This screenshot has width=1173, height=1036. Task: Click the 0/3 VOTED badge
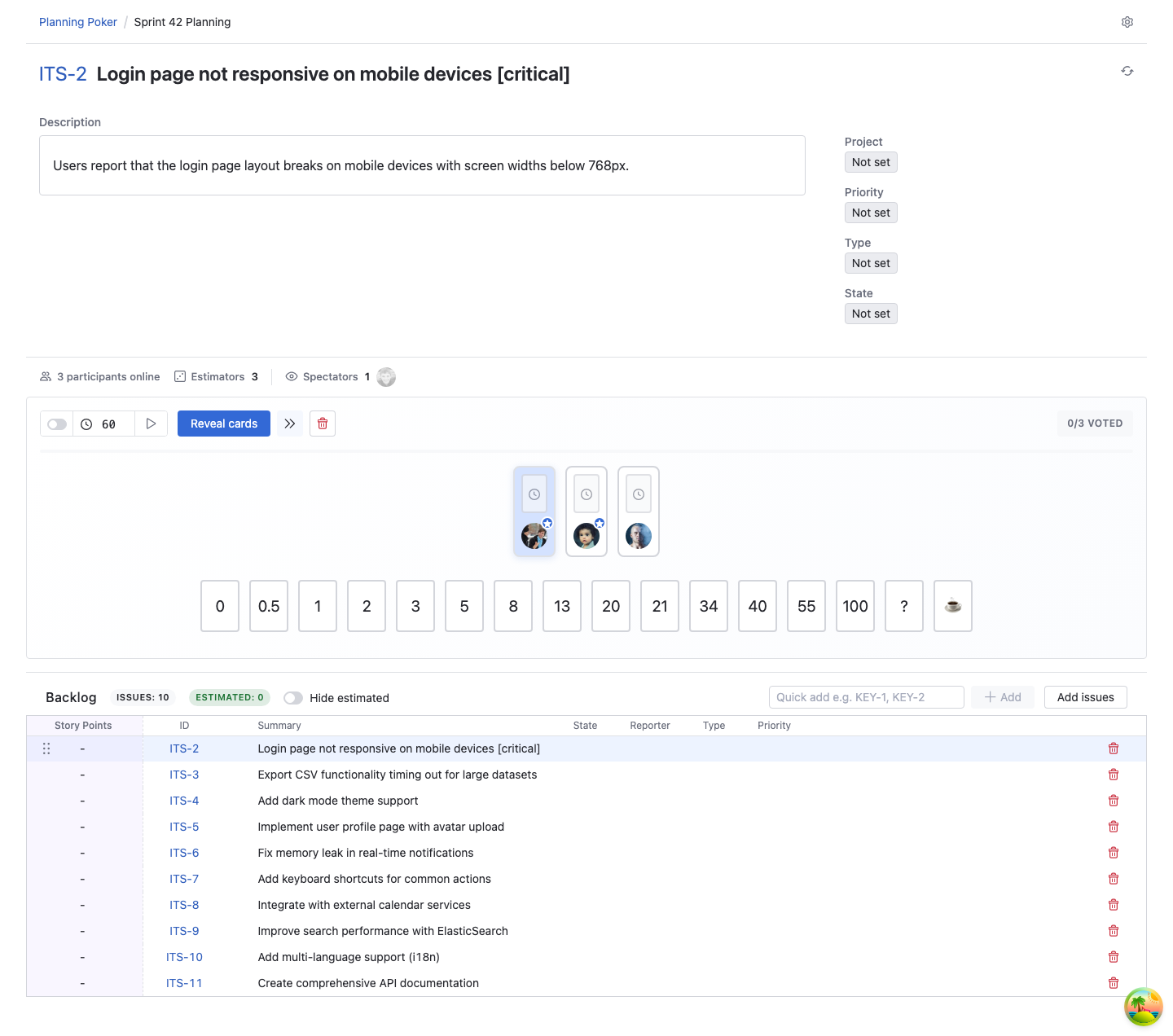click(x=1095, y=424)
